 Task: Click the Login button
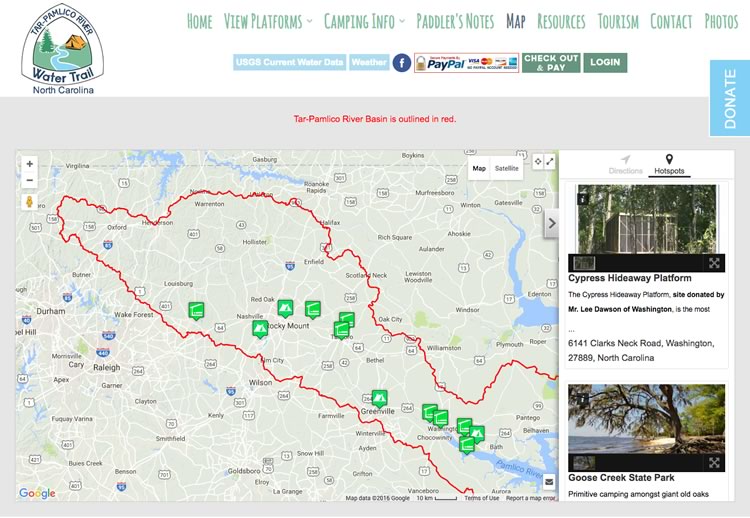coord(605,63)
